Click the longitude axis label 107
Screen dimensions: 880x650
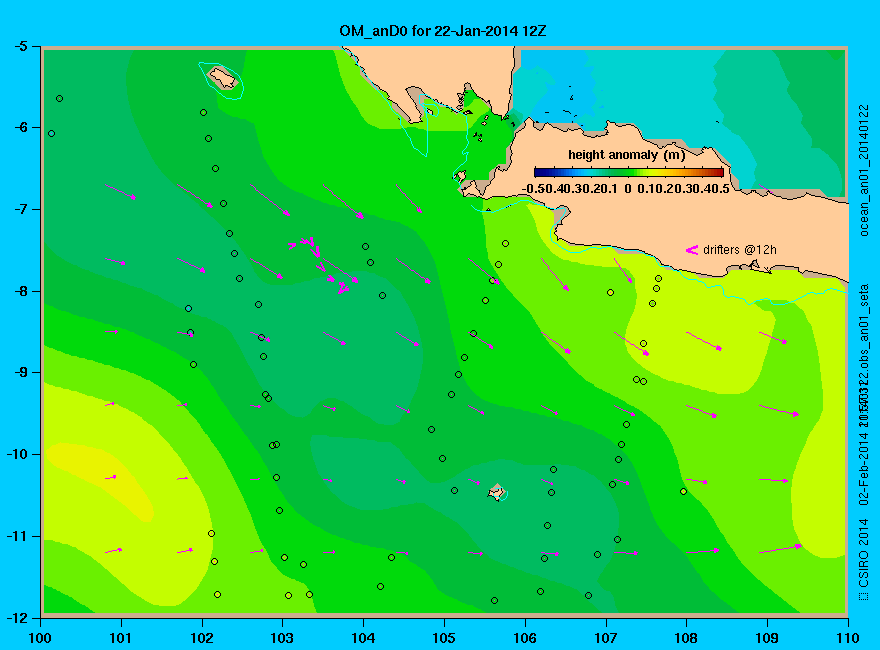click(606, 638)
